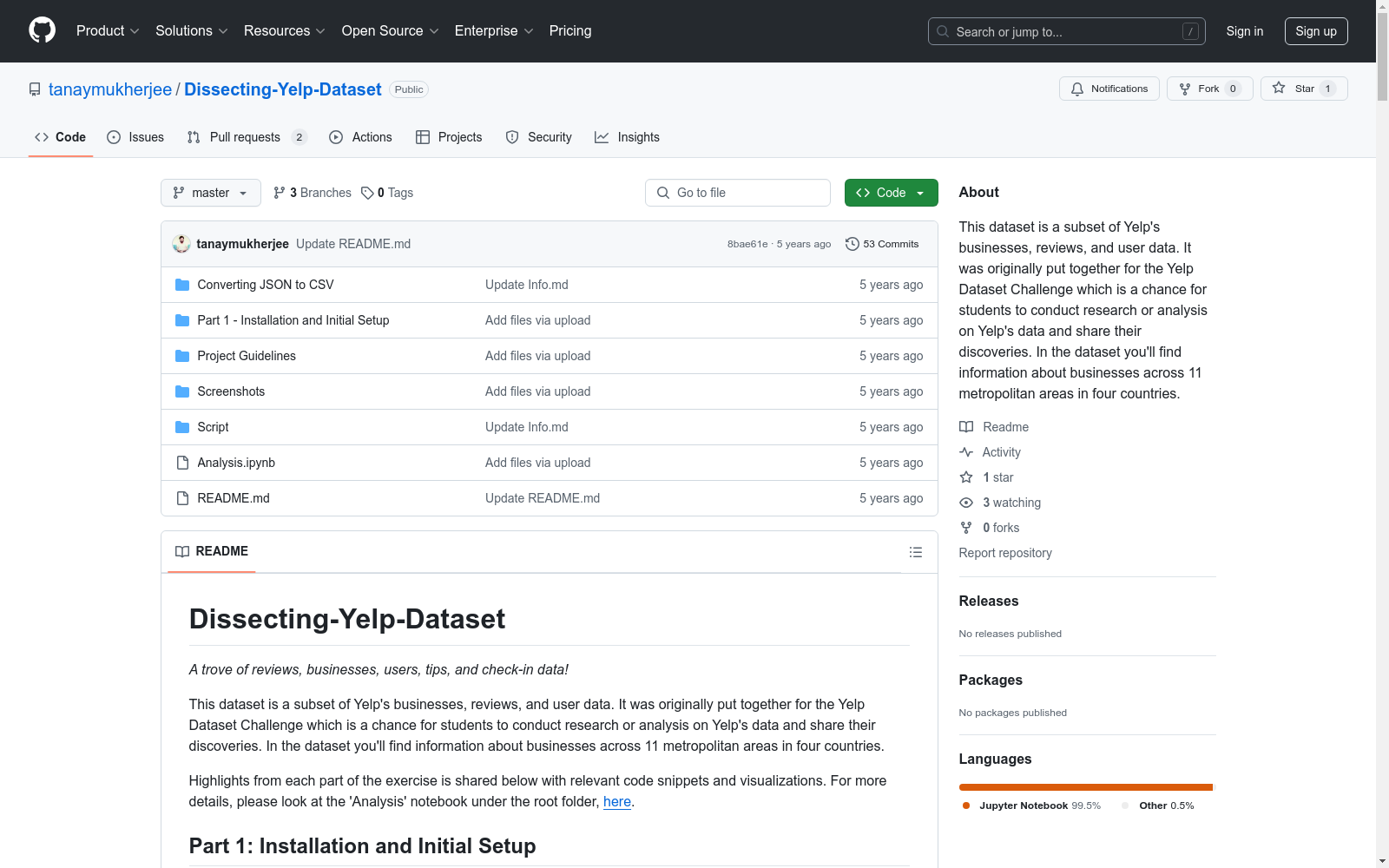Select the Code tab
Image resolution: width=1389 pixels, height=868 pixels.
pos(61,137)
